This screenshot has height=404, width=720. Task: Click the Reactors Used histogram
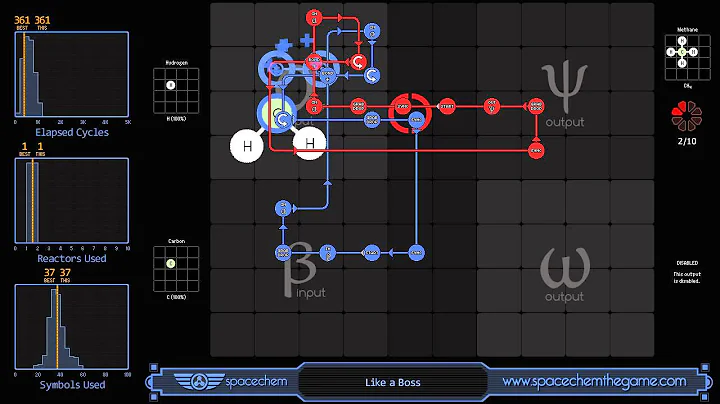click(x=72, y=201)
